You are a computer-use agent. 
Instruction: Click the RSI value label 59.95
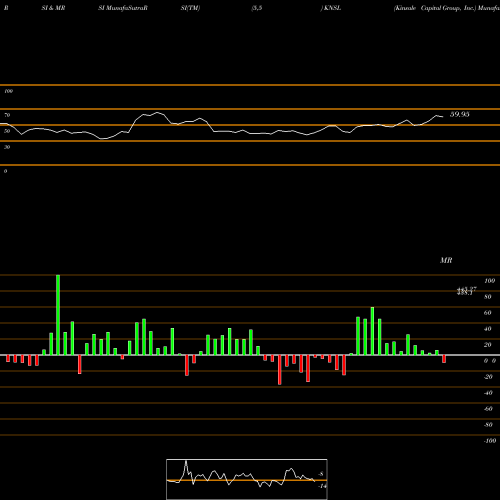tap(460, 114)
